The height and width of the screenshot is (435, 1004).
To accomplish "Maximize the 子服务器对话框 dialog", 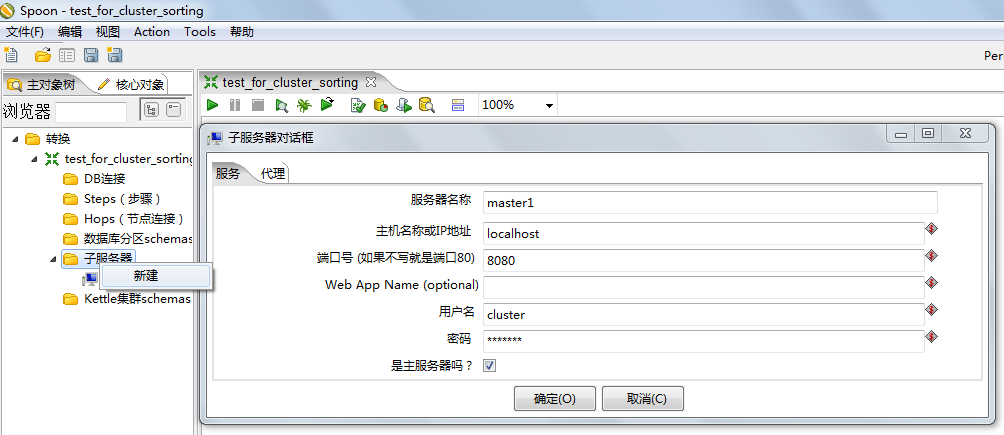I will coord(927,133).
